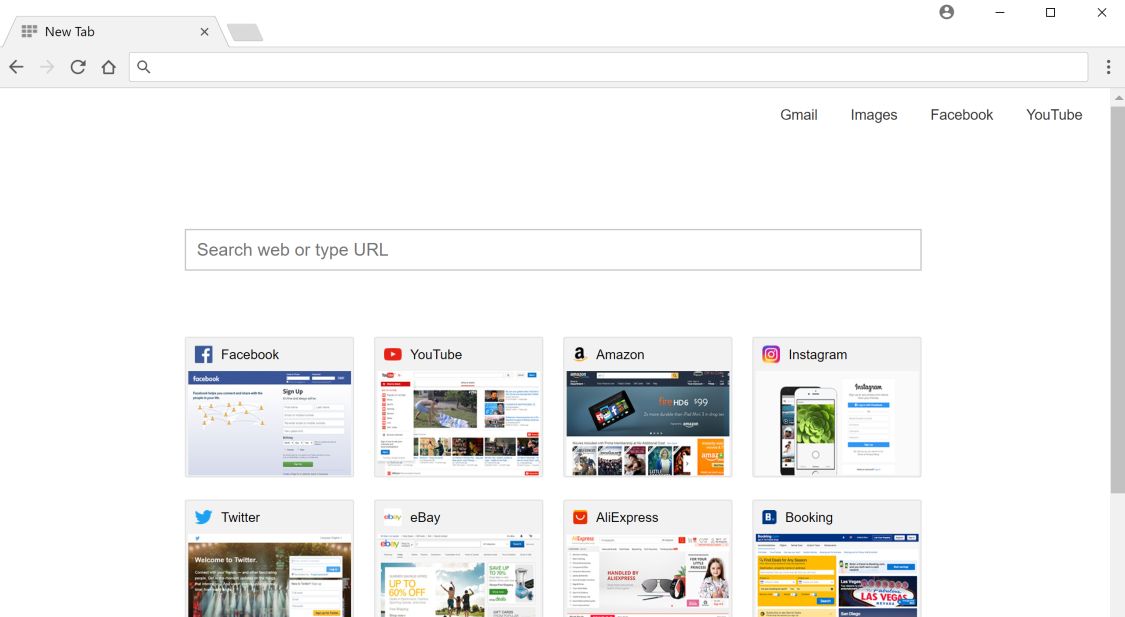Focus the Search web or type URL box
The image size is (1125, 617).
[x=553, y=250]
